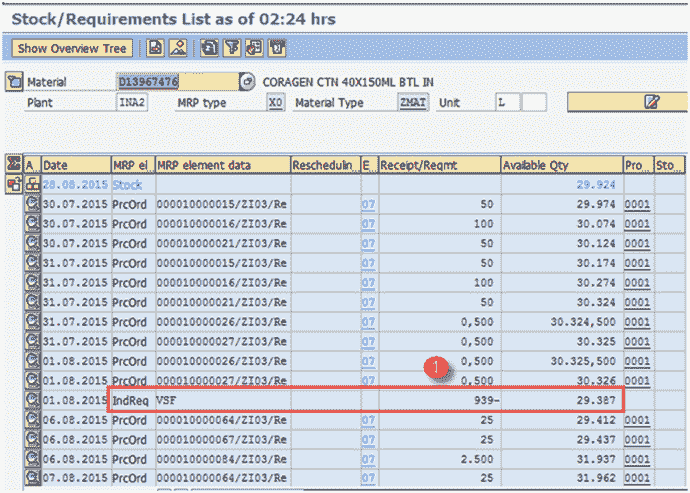Open the search help button next to Material field
The height and width of the screenshot is (493, 690).
[247, 82]
